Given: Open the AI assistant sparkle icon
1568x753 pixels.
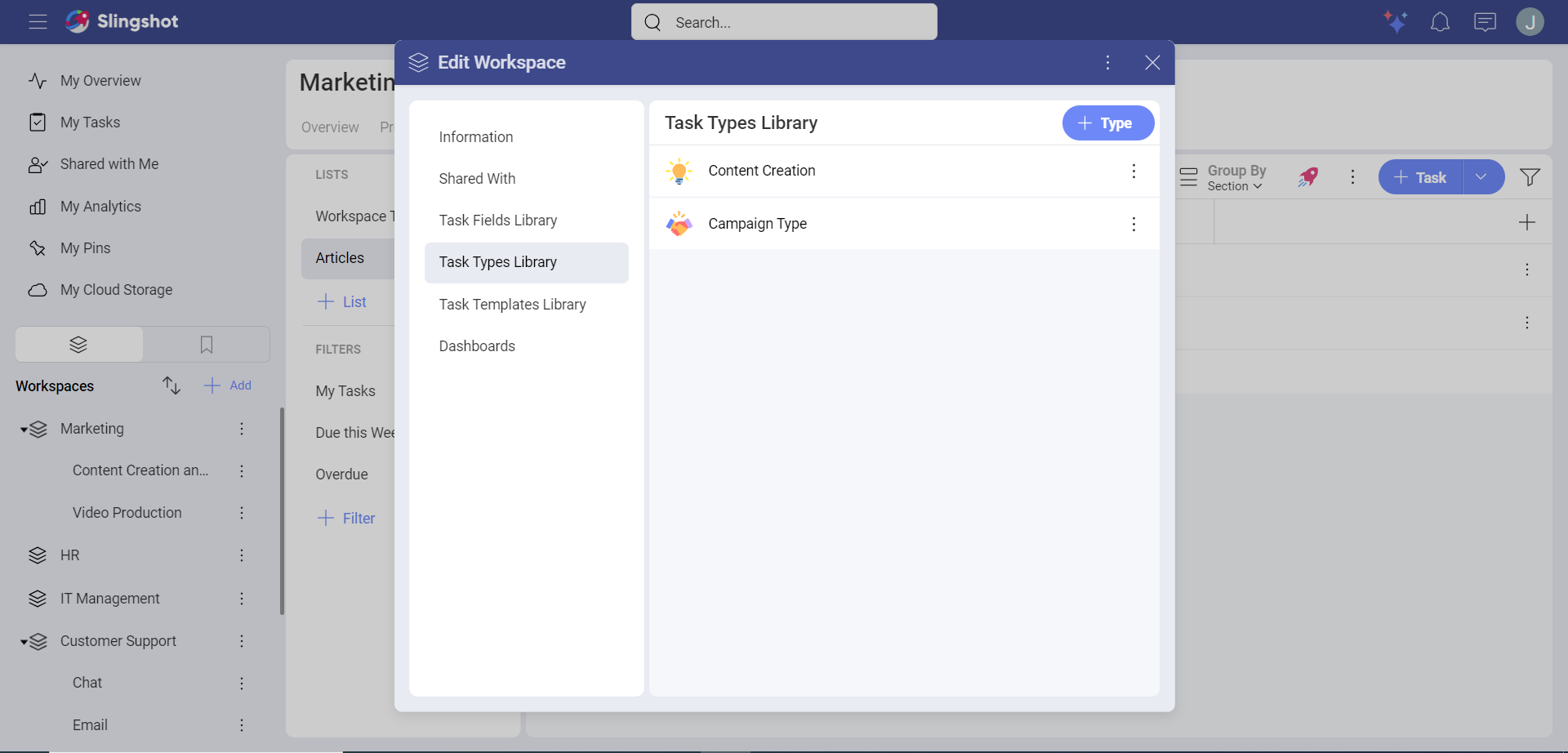Looking at the screenshot, I should [1395, 21].
